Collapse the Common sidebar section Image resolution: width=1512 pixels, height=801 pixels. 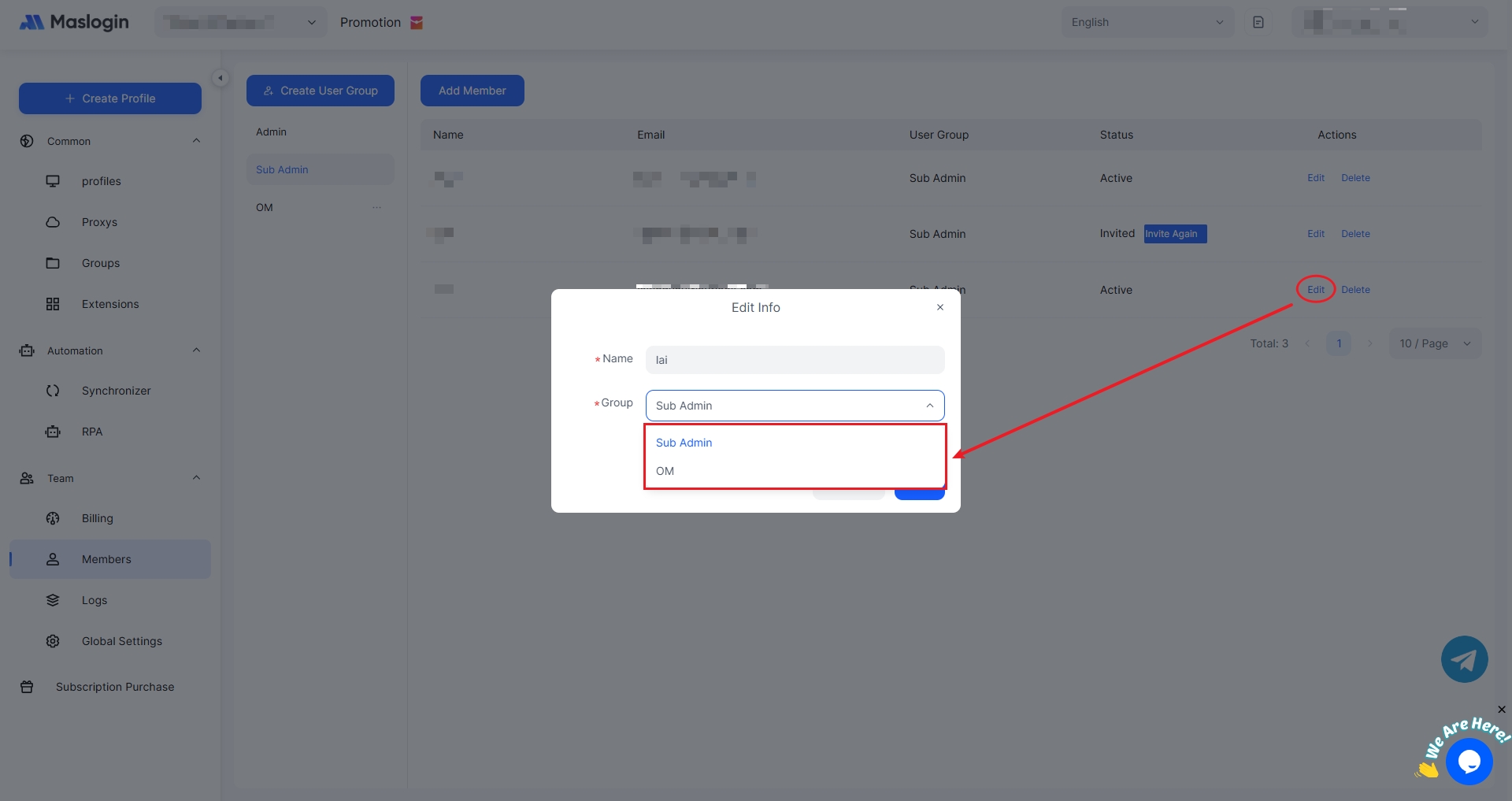(x=196, y=141)
